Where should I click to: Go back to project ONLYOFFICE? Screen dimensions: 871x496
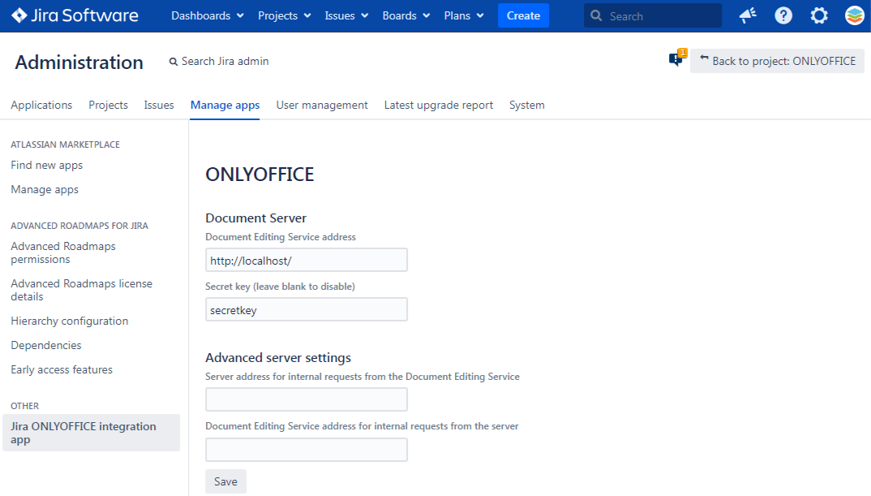tap(777, 61)
